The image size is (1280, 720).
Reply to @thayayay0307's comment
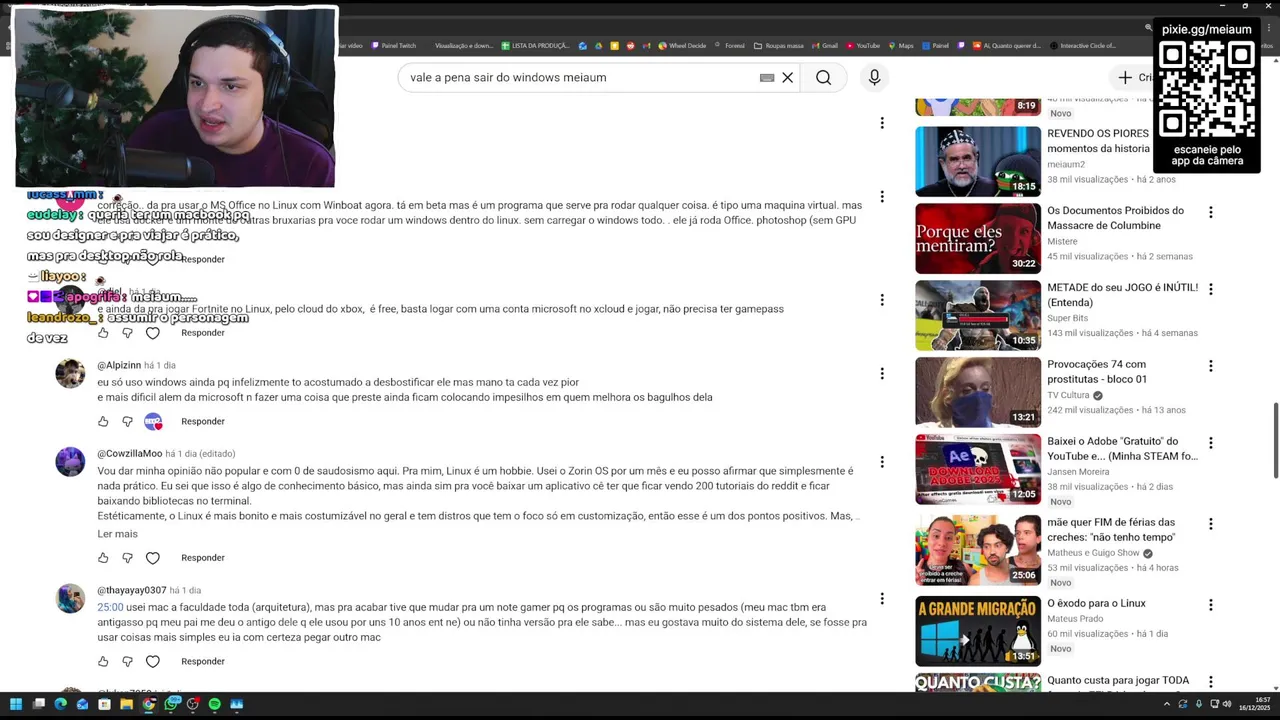click(203, 662)
